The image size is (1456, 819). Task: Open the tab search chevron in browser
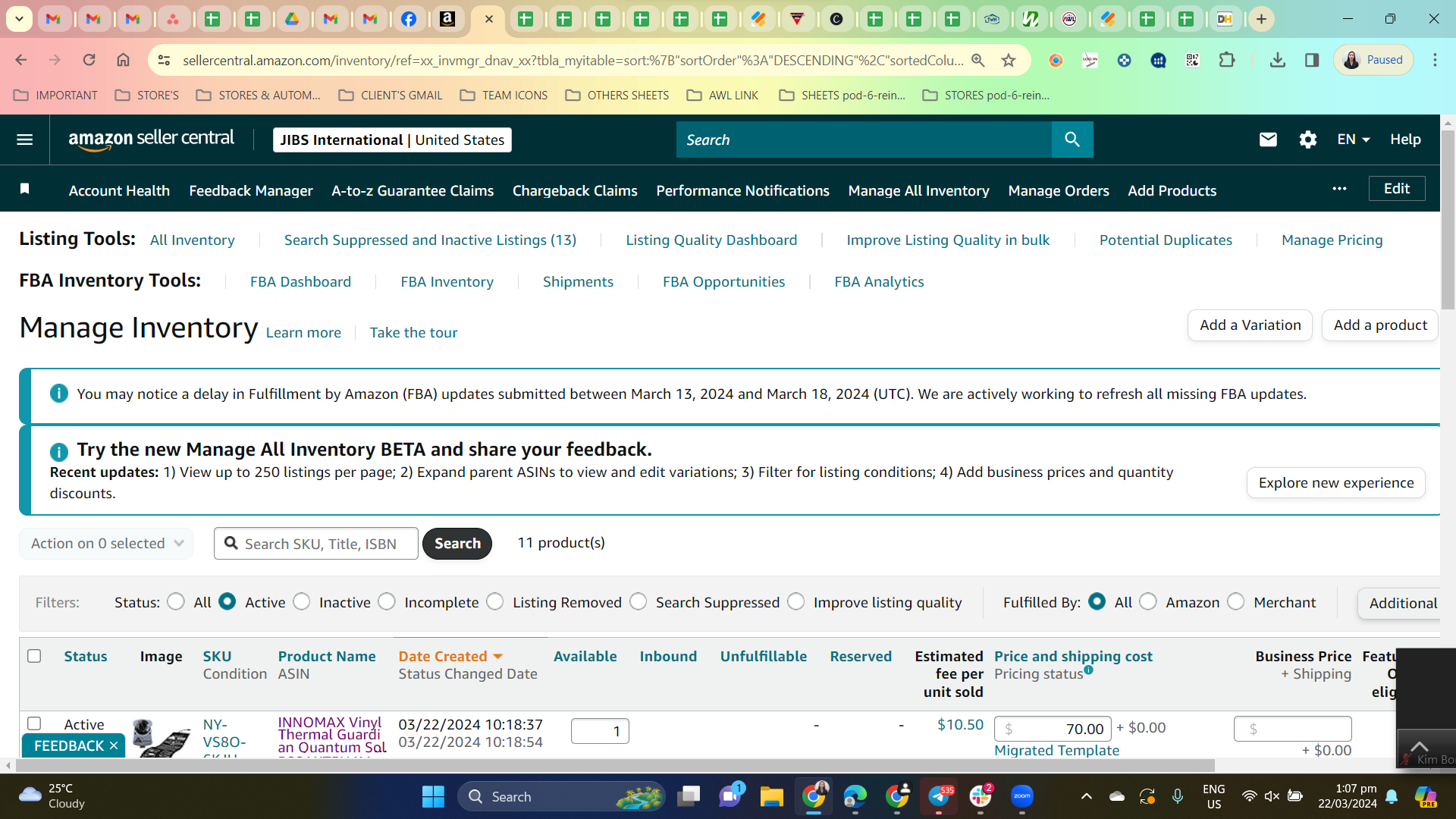19,19
